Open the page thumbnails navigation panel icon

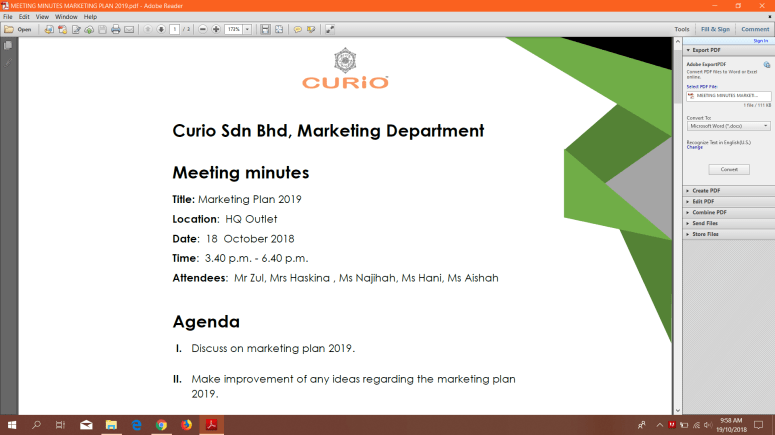(8, 45)
